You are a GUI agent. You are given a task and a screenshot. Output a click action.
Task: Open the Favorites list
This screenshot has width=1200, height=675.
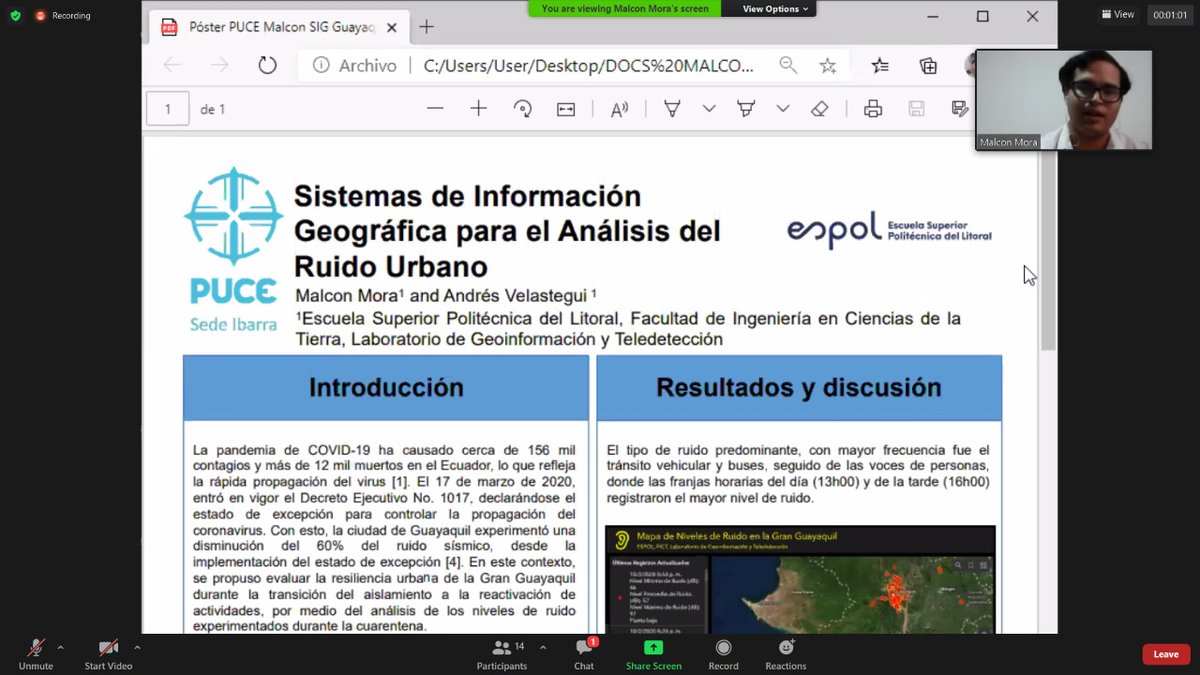pos(880,65)
